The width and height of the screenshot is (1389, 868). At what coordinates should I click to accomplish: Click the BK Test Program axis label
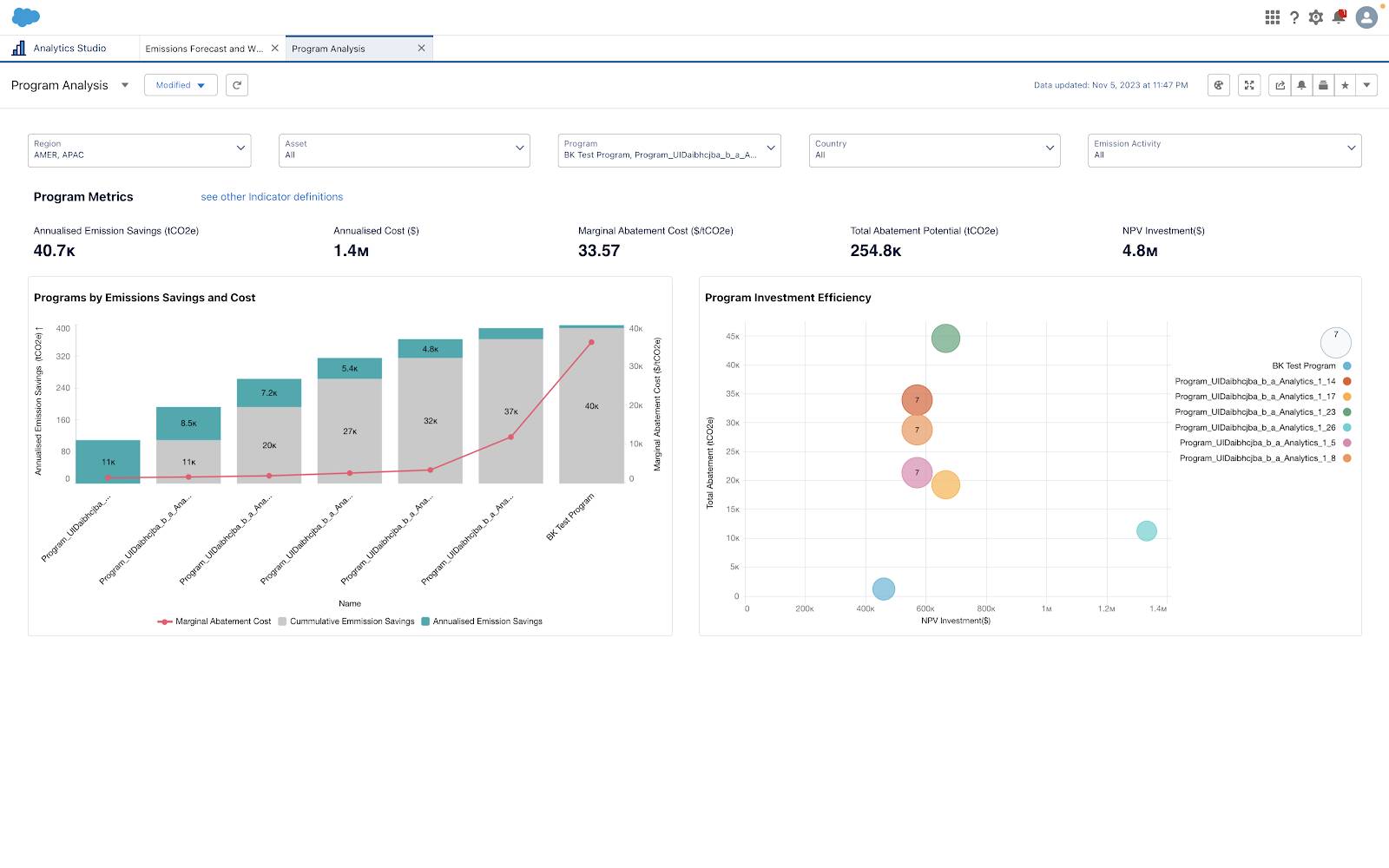coord(571,517)
